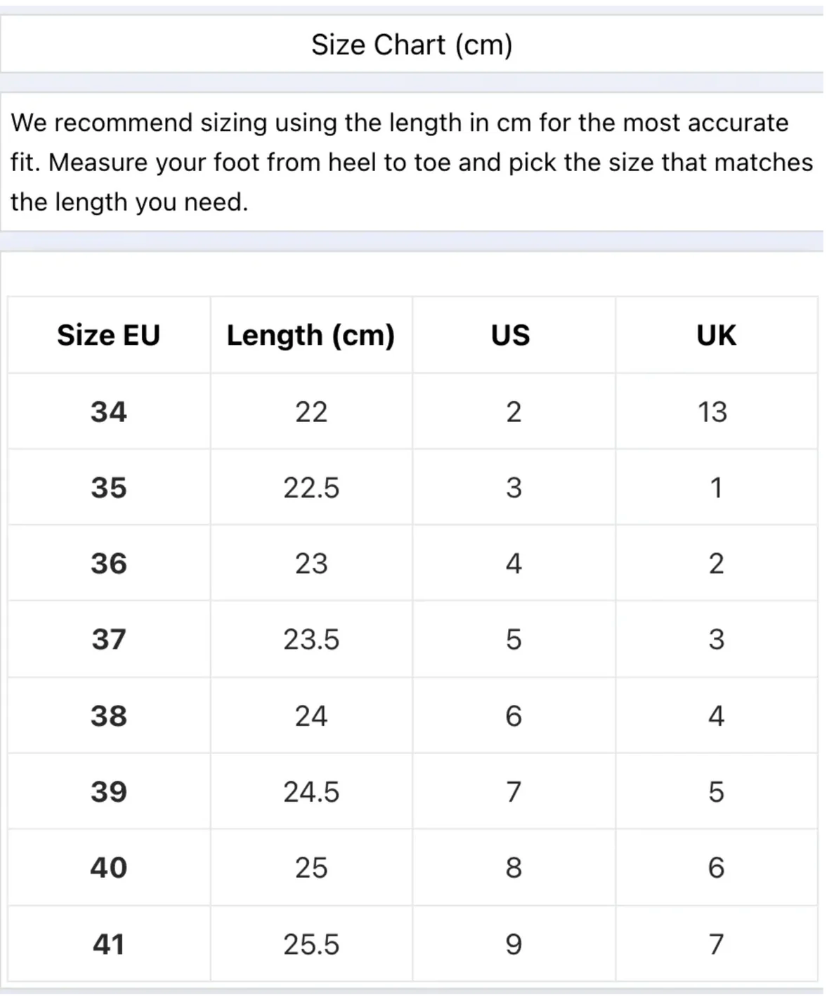Click EU size 36 cell
This screenshot has width=826, height=996.
108,563
